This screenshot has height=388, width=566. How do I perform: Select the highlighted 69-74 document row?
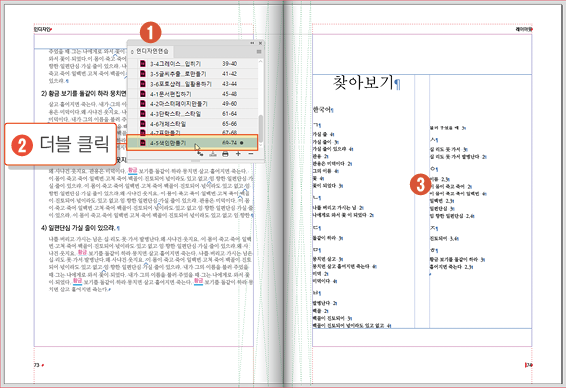coord(192,143)
